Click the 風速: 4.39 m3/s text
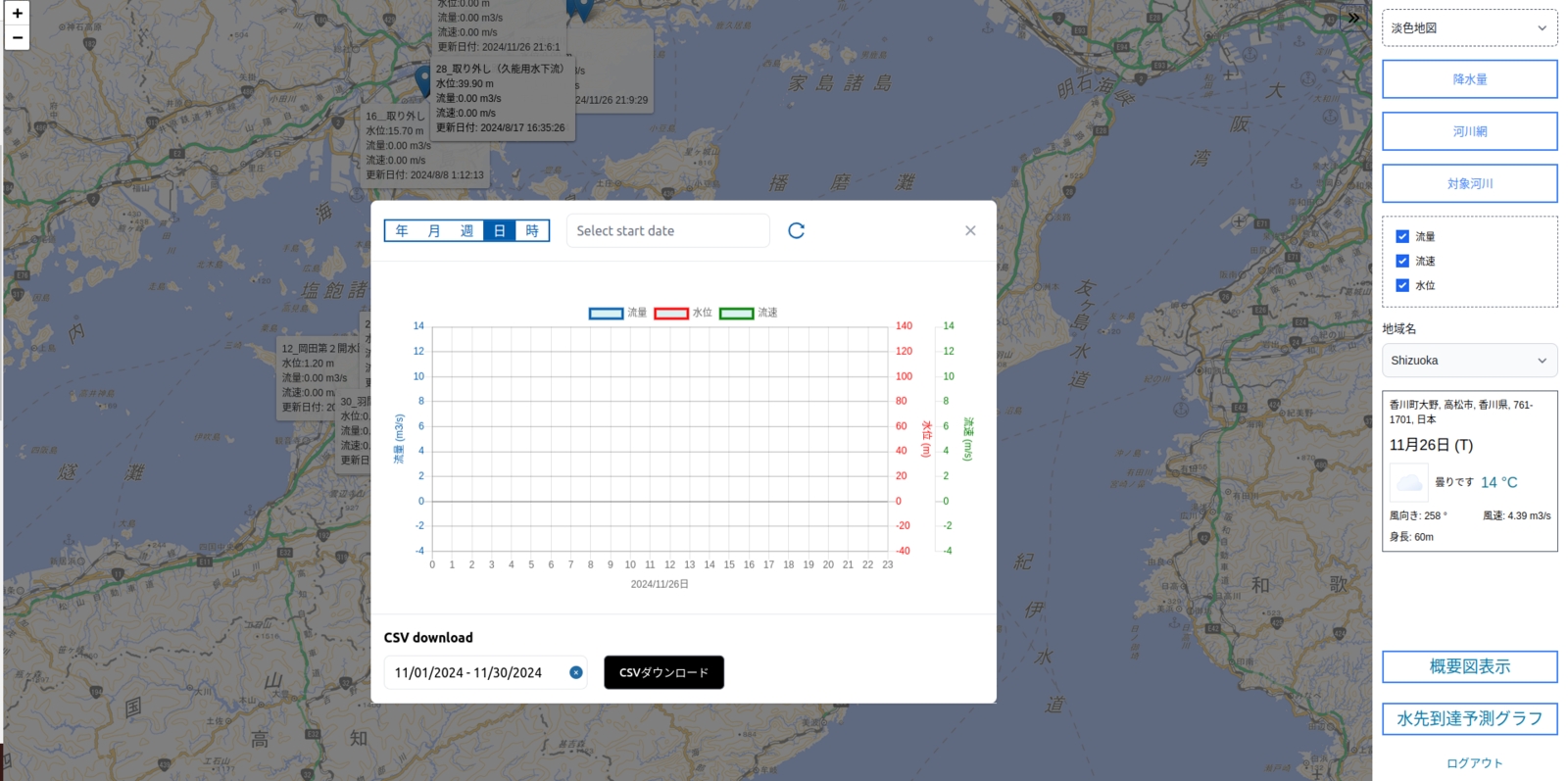 coord(1516,515)
